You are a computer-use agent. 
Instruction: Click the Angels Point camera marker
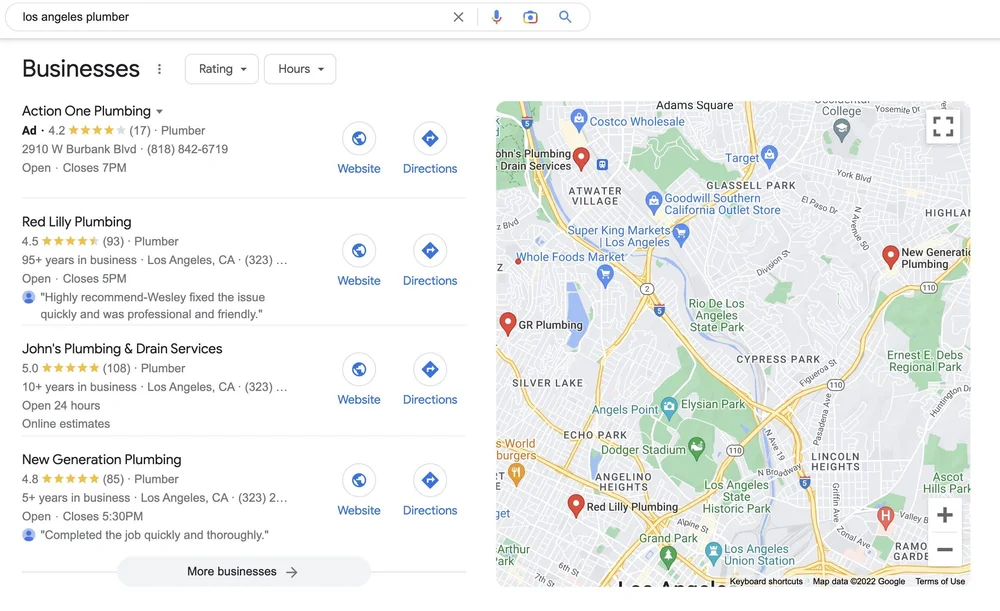[x=669, y=407]
